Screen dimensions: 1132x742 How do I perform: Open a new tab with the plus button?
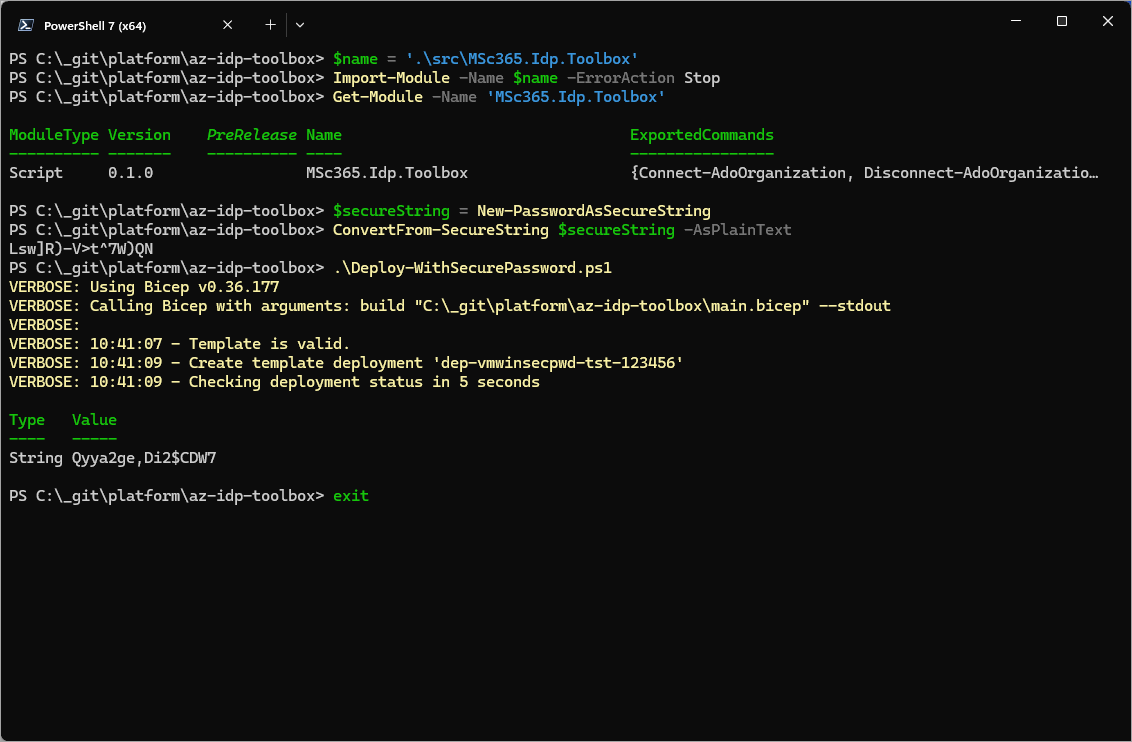tap(270, 24)
